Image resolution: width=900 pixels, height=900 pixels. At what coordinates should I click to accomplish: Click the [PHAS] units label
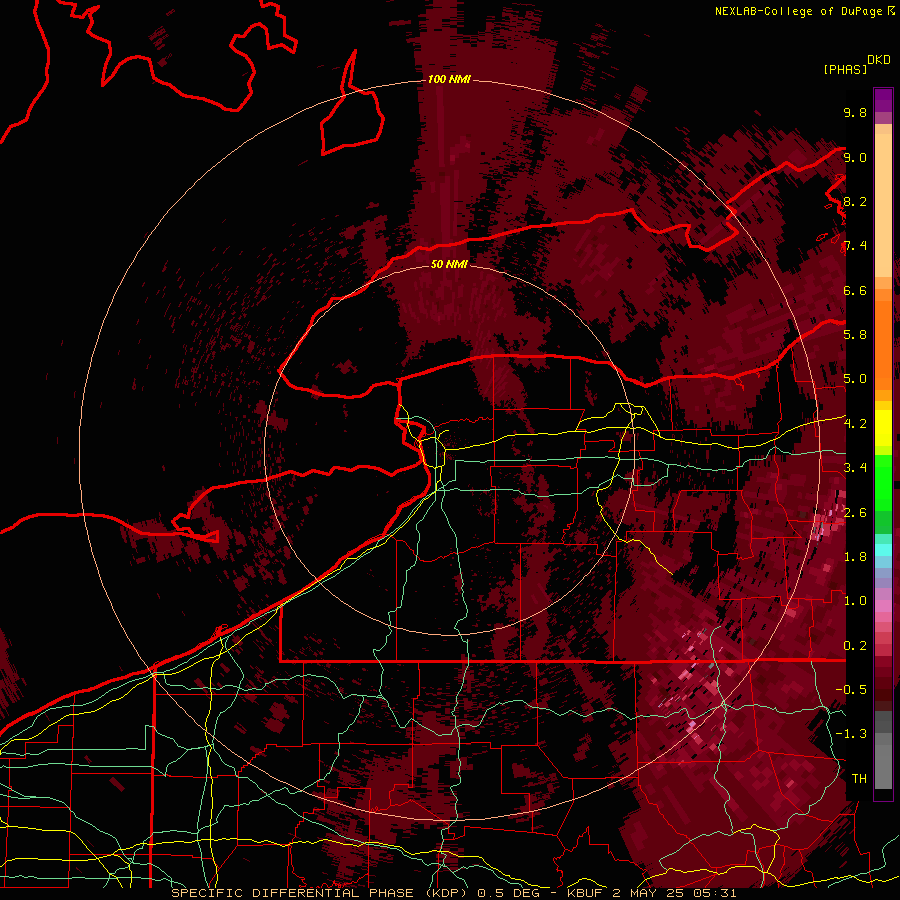click(845, 69)
